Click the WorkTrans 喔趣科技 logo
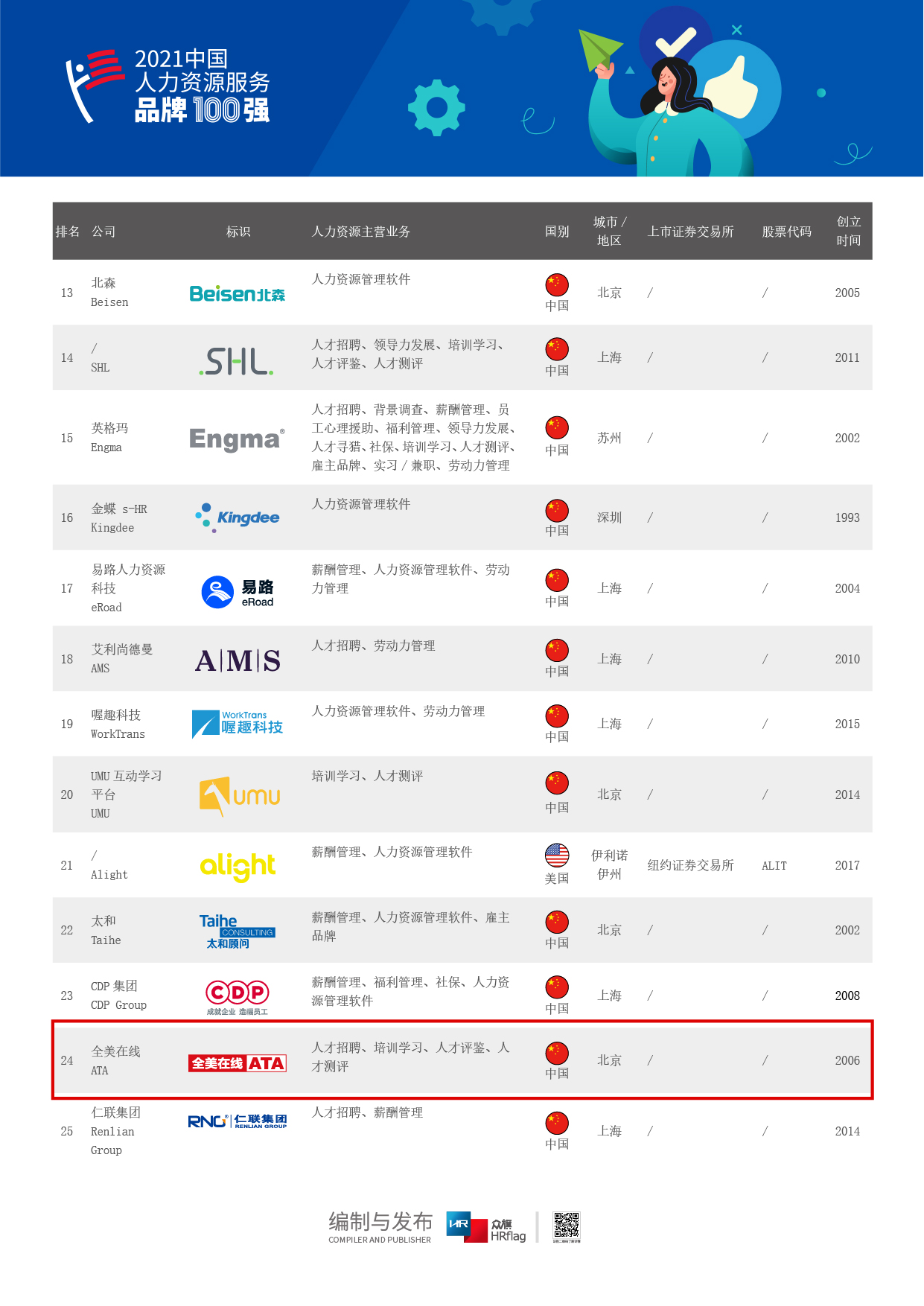 [x=237, y=723]
